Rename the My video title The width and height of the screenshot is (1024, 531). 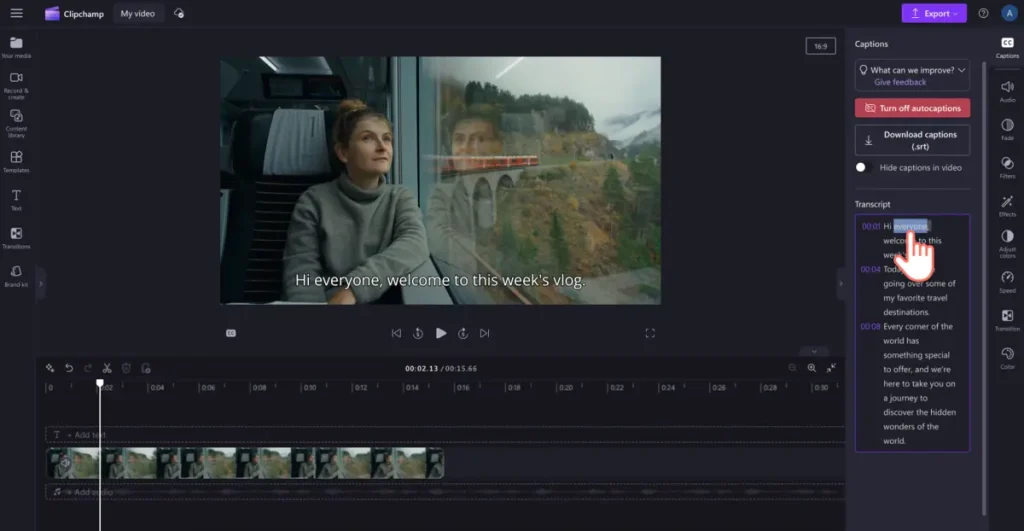pos(138,13)
